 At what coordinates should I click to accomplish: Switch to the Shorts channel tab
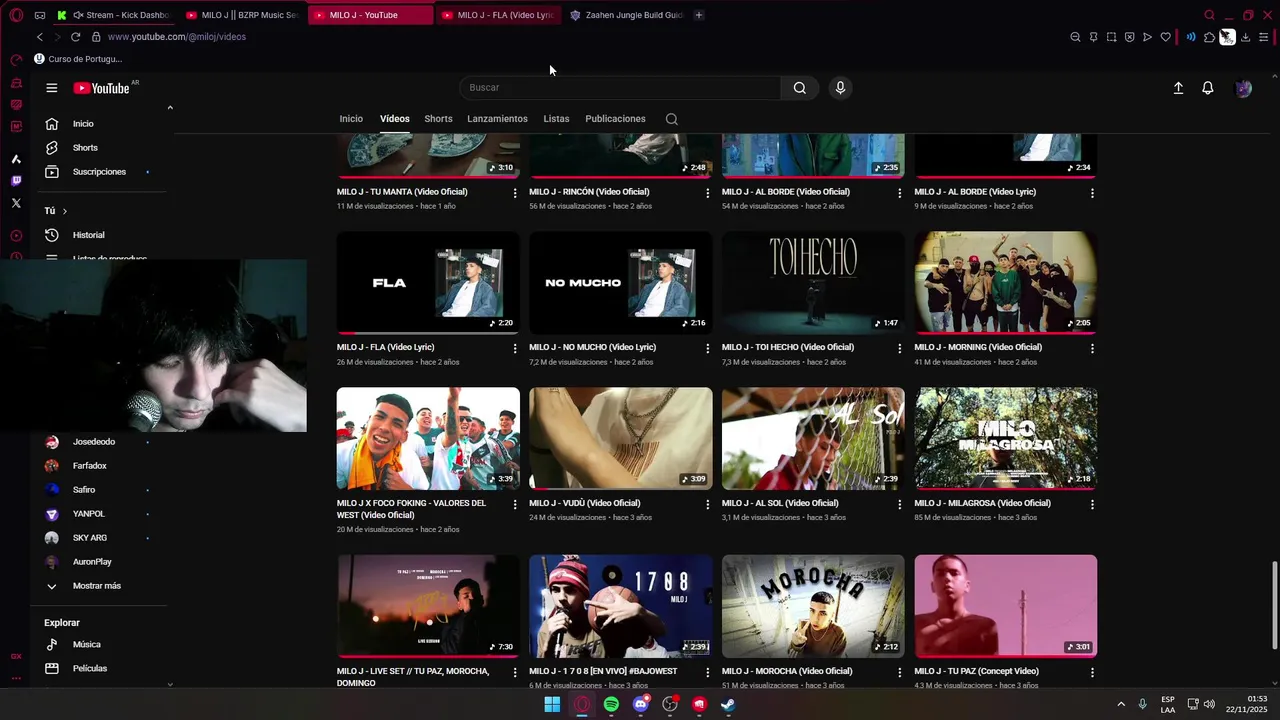tap(438, 119)
